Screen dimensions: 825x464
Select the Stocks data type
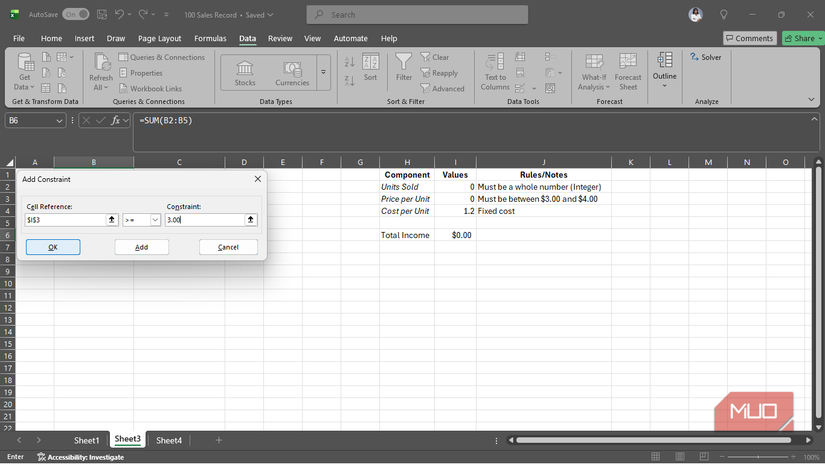pos(245,73)
